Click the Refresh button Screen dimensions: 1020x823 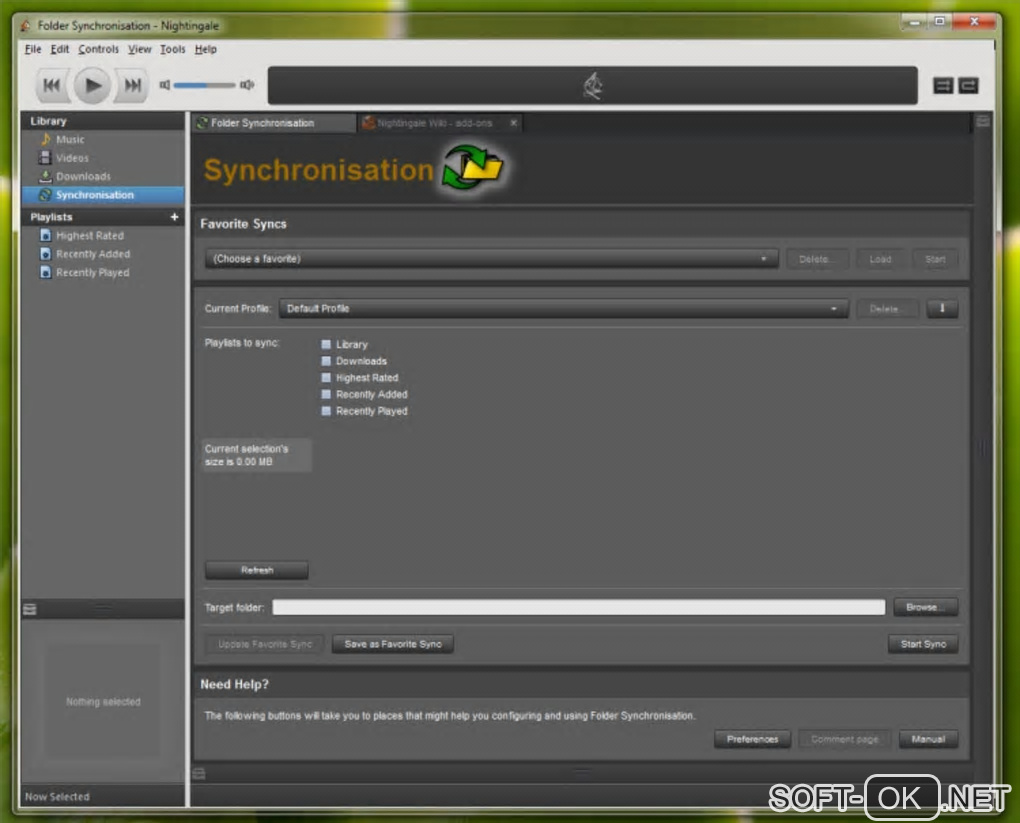click(x=257, y=570)
